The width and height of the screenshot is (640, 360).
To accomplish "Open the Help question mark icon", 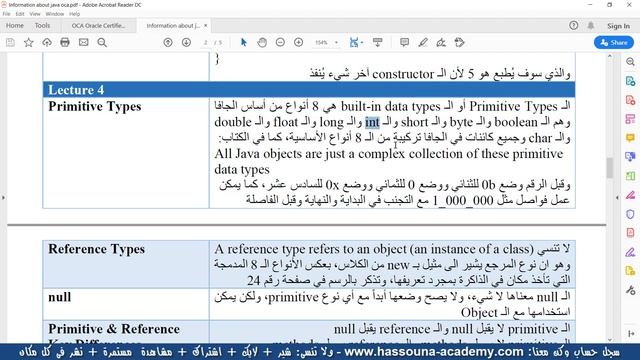I will 573,25.
